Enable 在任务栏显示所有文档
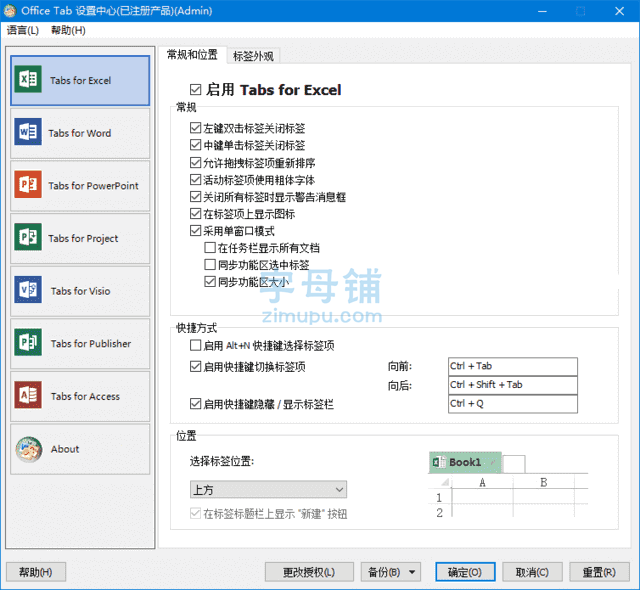The image size is (640, 590). [x=210, y=248]
